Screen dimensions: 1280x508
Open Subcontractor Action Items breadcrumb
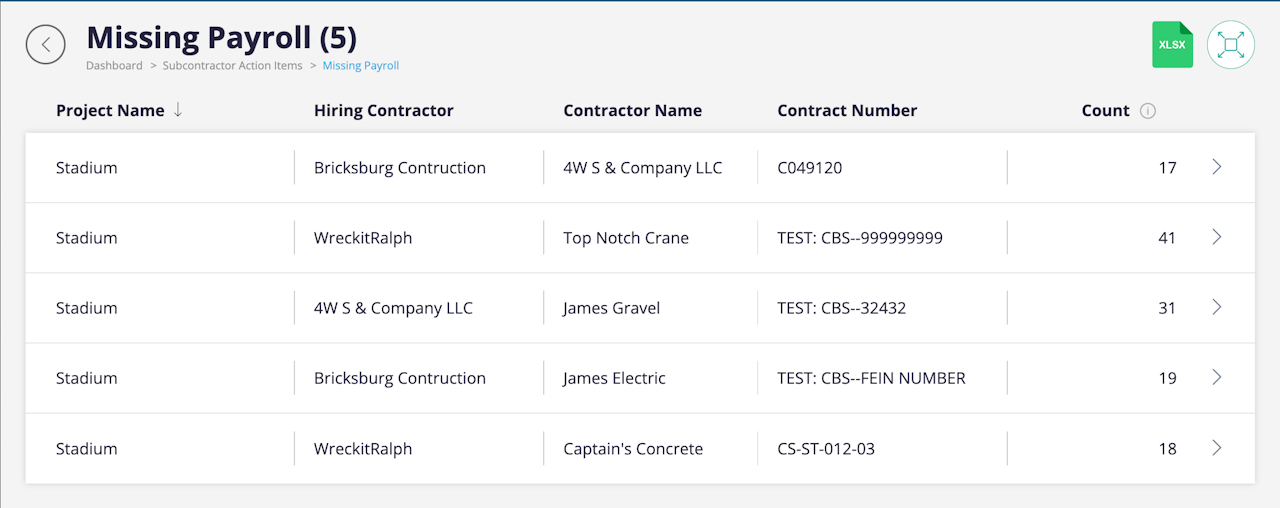click(x=232, y=66)
